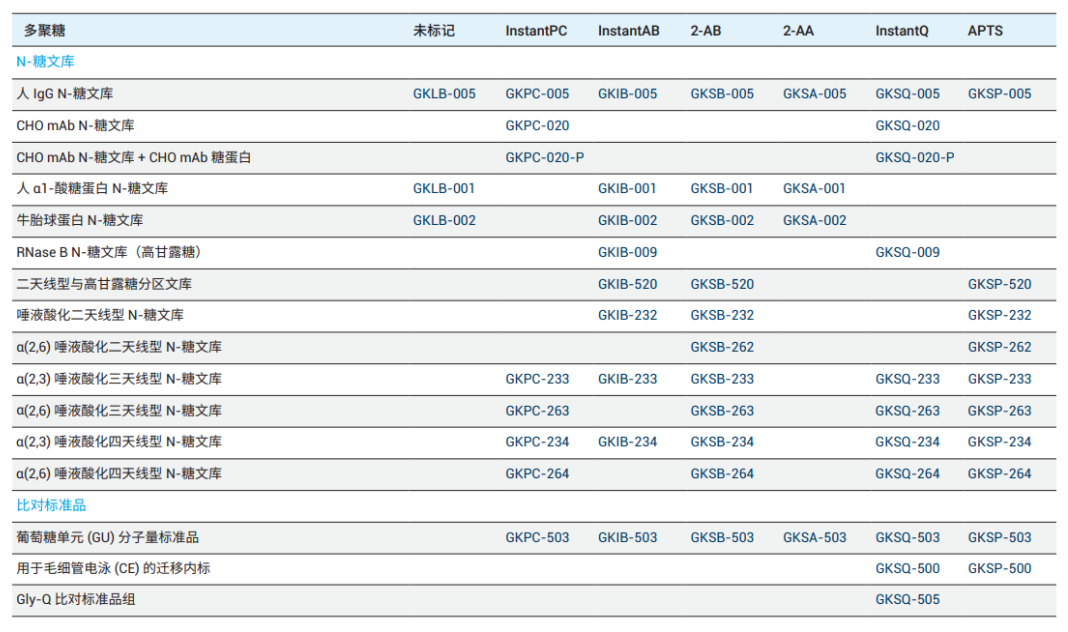Click GKSQ-263 link
The height and width of the screenshot is (632, 1068).
[907, 411]
